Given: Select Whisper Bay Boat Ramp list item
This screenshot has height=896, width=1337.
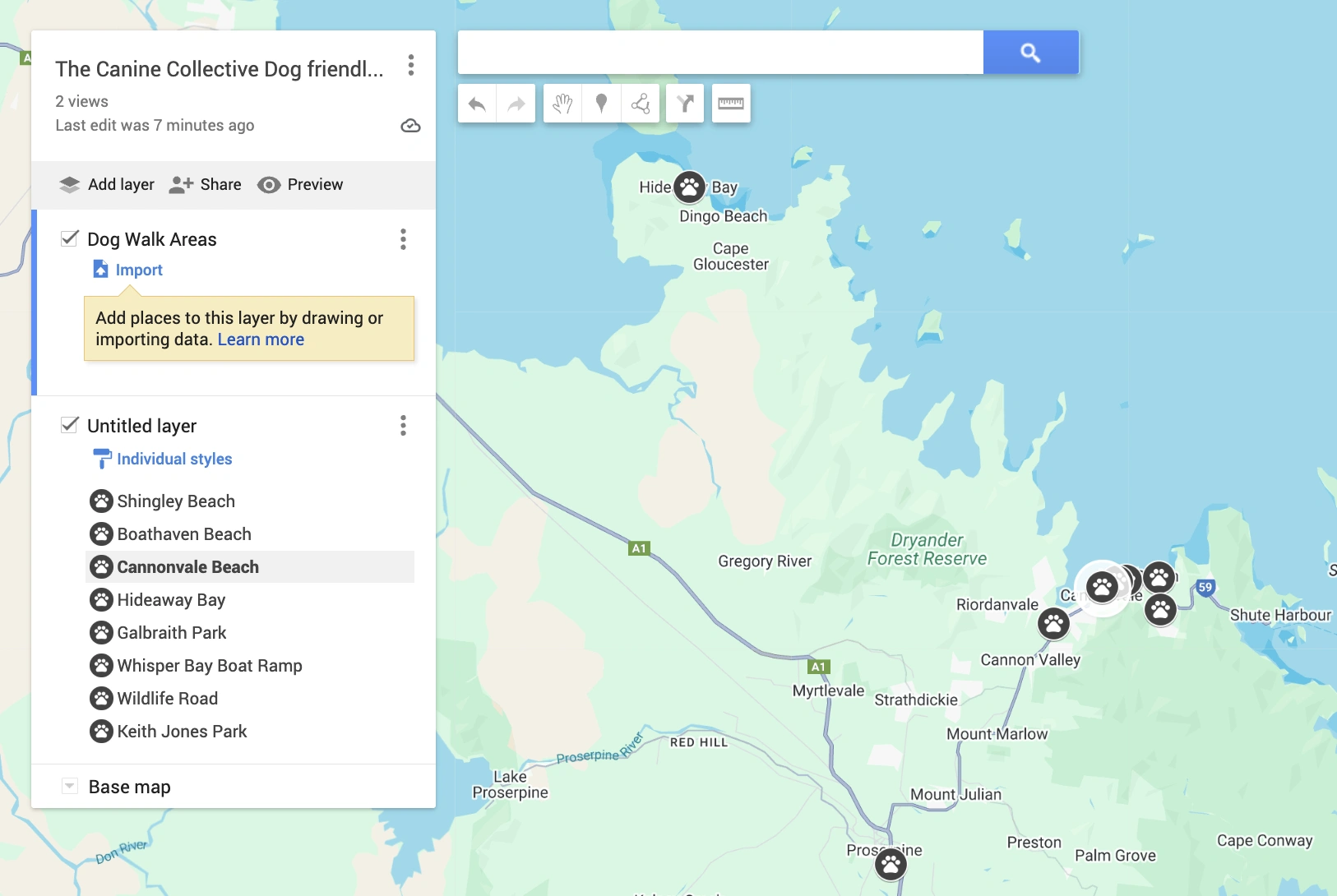Looking at the screenshot, I should pyautogui.click(x=250, y=665).
